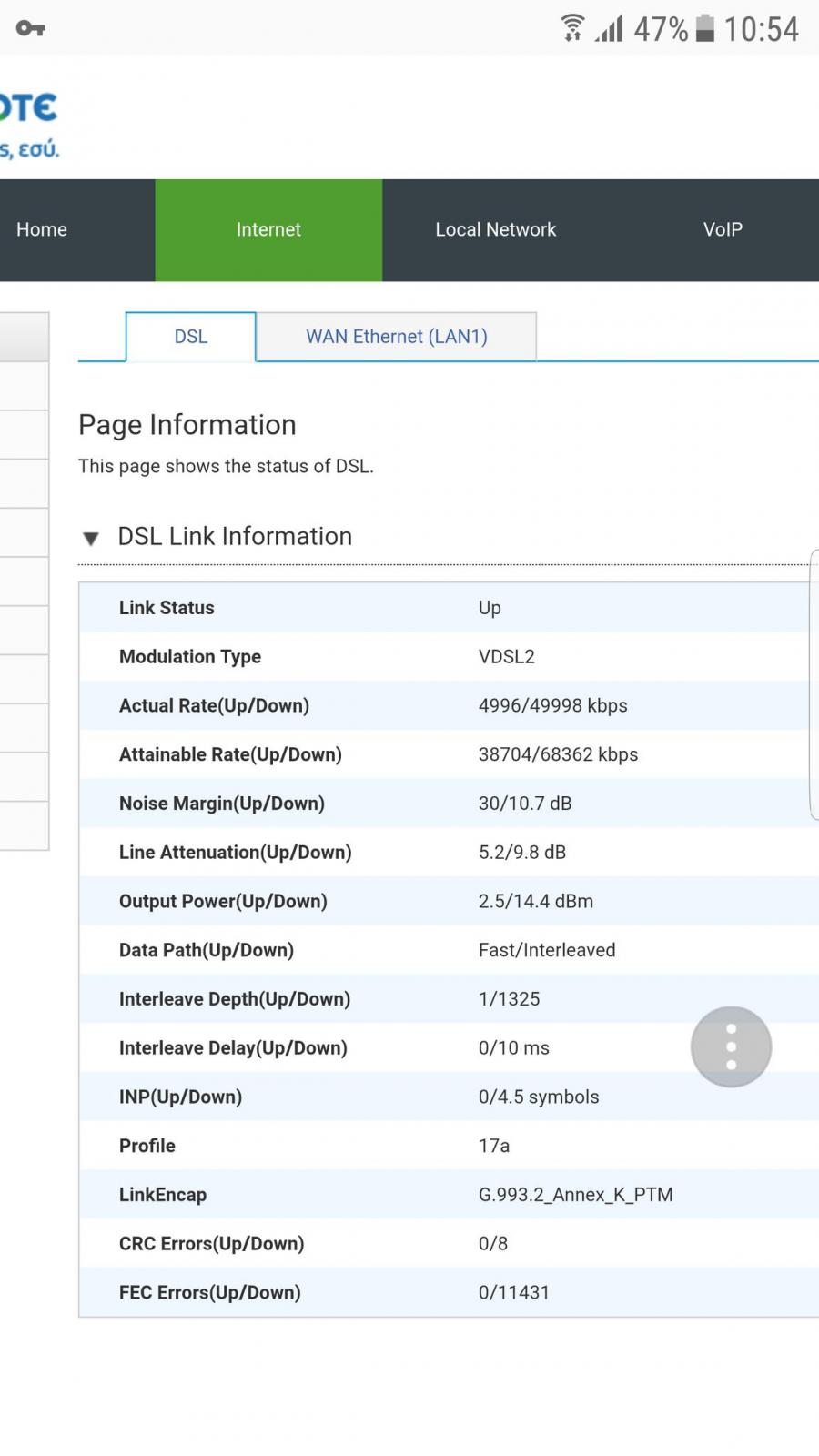This screenshot has width=819, height=1456.
Task: Collapse the DSL Link Information section triangle
Action: pos(91,538)
